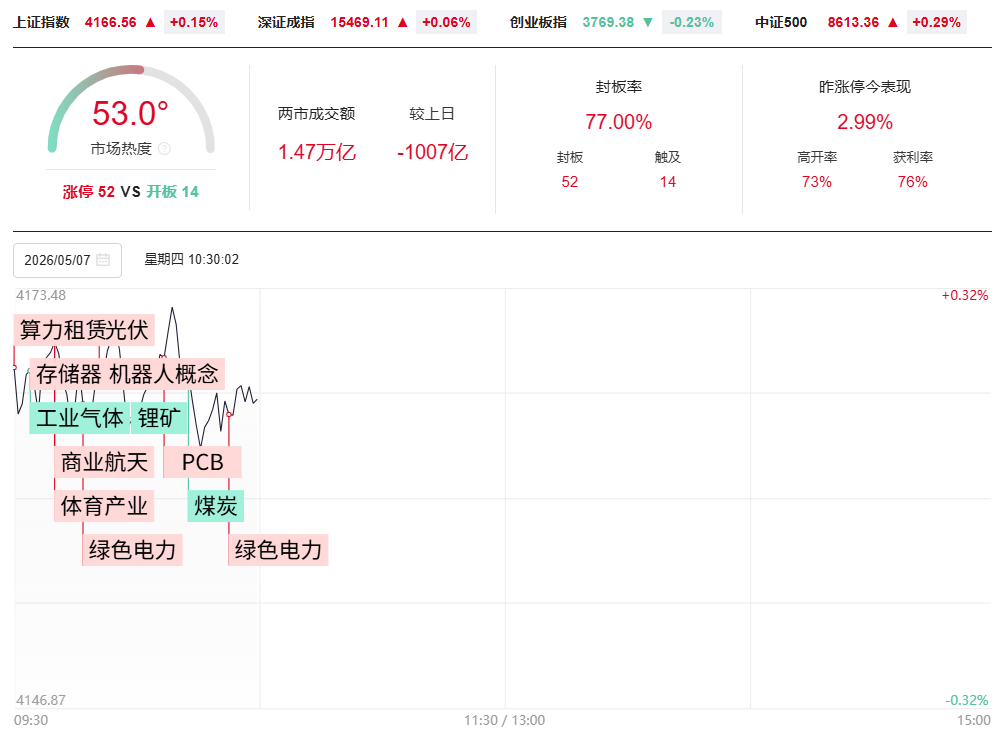Click the 封板 count 52
The image size is (1007, 735).
[x=570, y=182]
